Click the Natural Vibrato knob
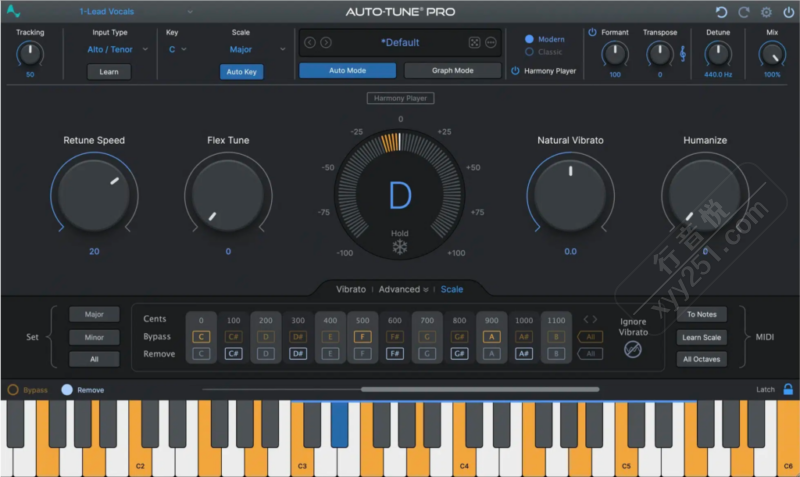Image resolution: width=800 pixels, height=477 pixels. click(570, 195)
